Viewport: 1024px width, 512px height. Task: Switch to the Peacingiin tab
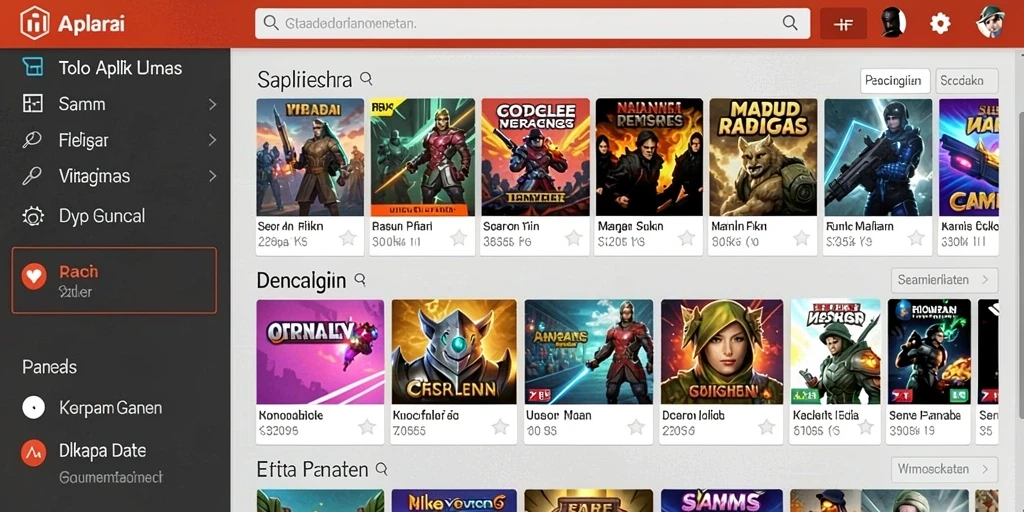coord(895,81)
